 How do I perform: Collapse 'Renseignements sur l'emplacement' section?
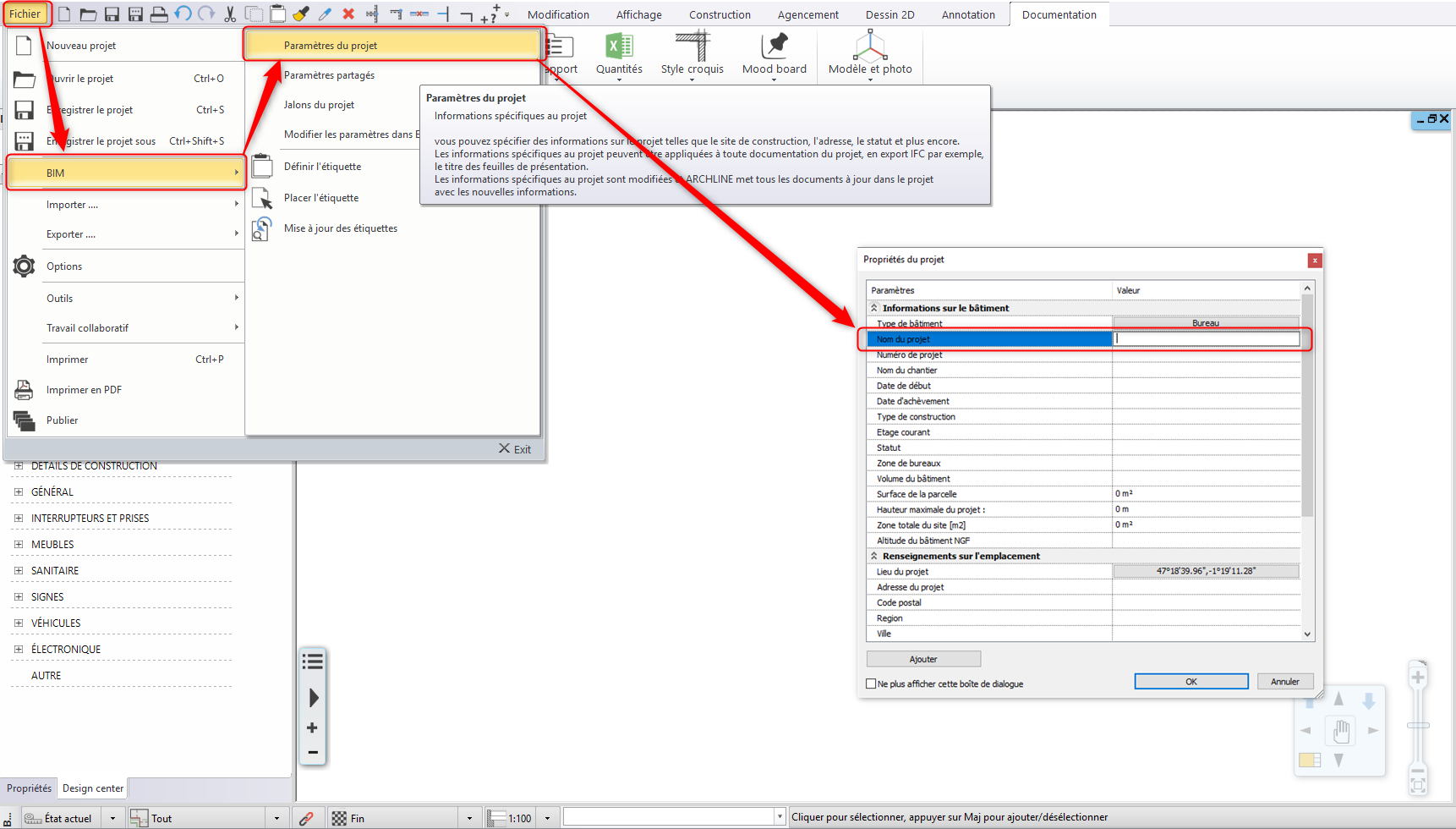874,556
